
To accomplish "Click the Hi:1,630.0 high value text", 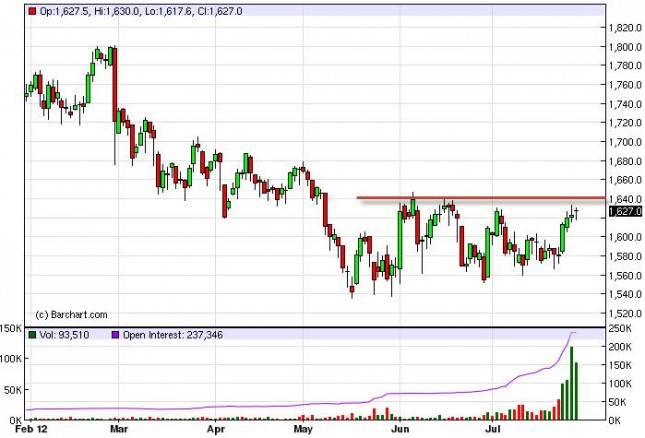I will coord(116,11).
